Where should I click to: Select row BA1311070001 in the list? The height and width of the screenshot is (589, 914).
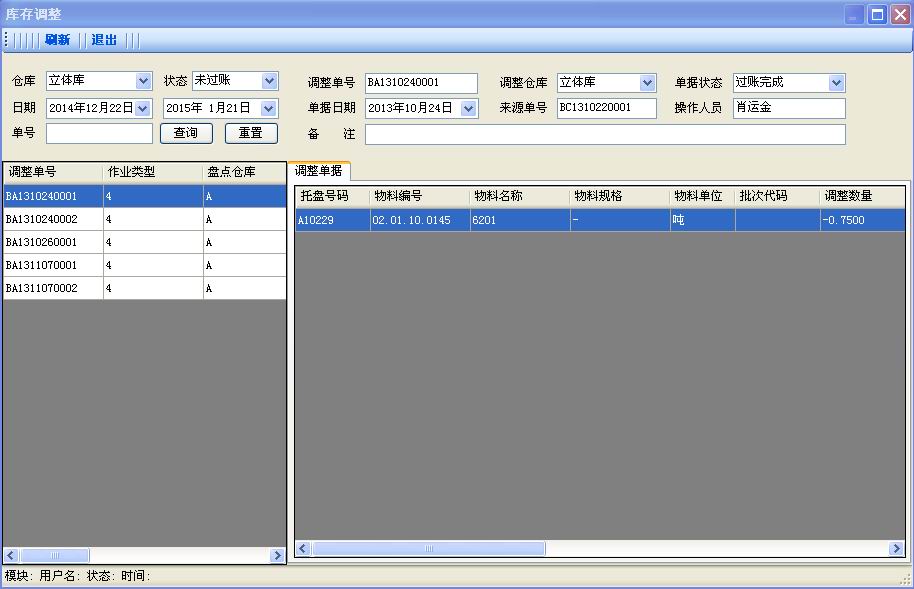(145, 265)
